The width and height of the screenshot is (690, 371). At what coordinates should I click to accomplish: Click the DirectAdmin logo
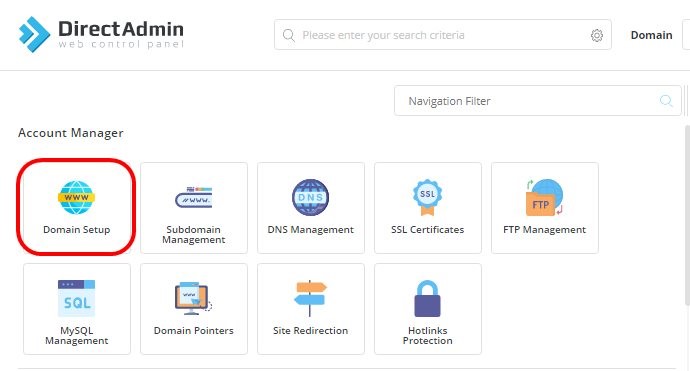coord(101,34)
